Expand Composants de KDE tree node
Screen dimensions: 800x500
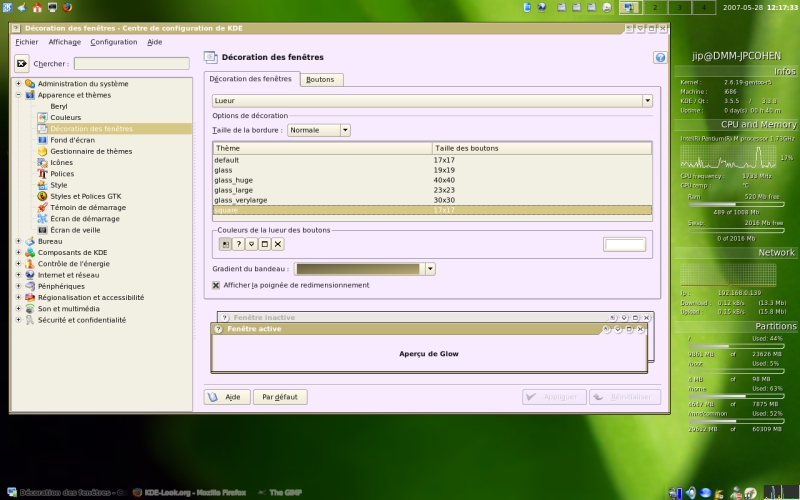click(x=18, y=252)
